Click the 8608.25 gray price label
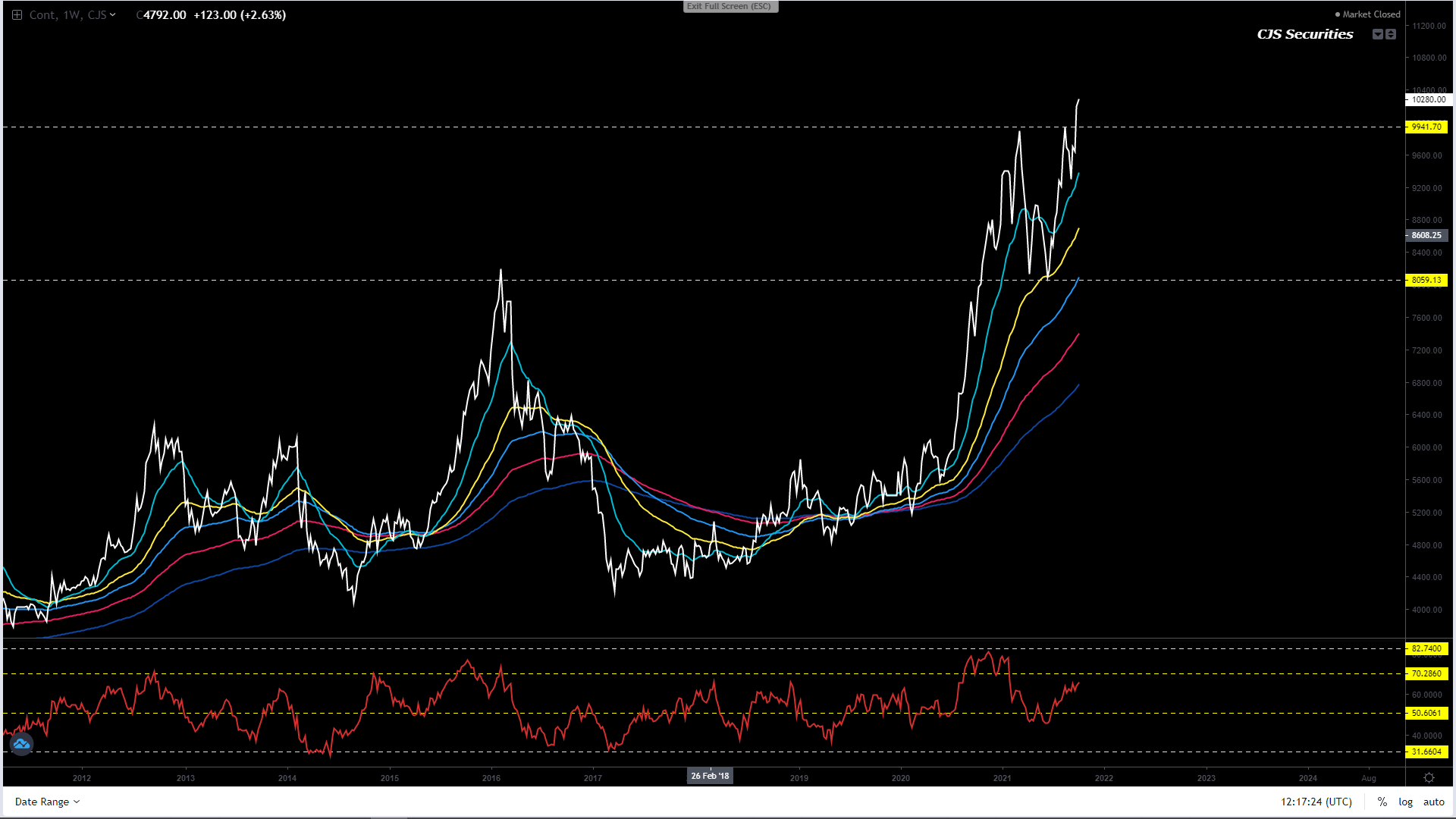The image size is (1456, 819). 1426,235
